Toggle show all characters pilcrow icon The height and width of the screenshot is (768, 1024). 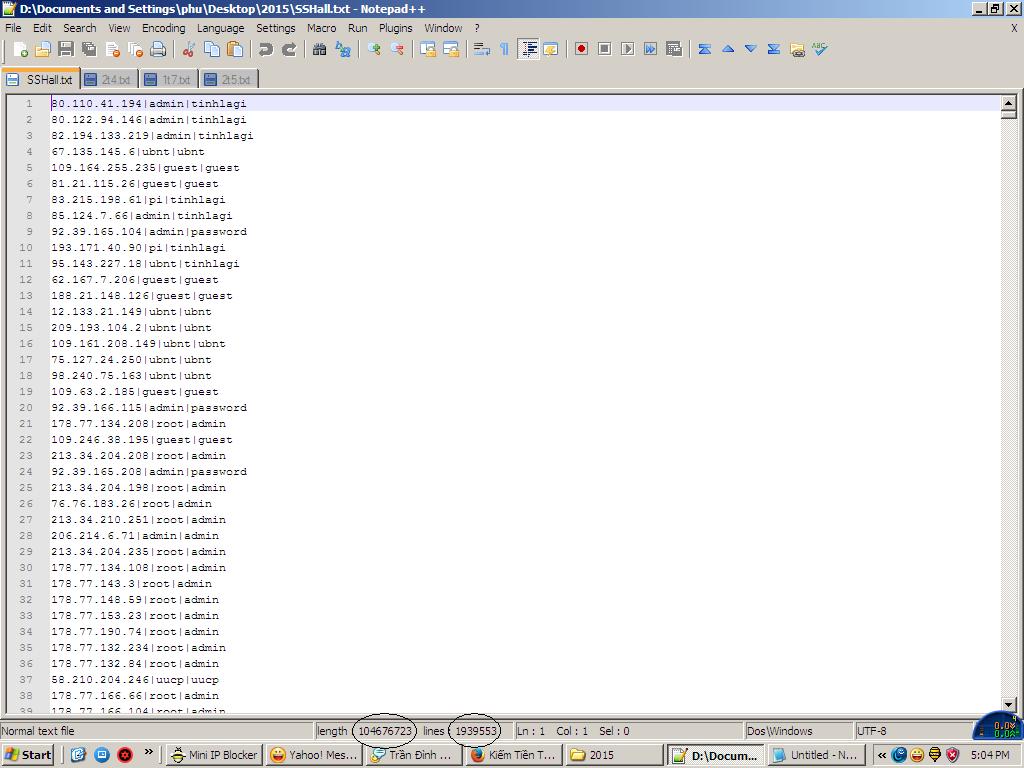pos(504,50)
